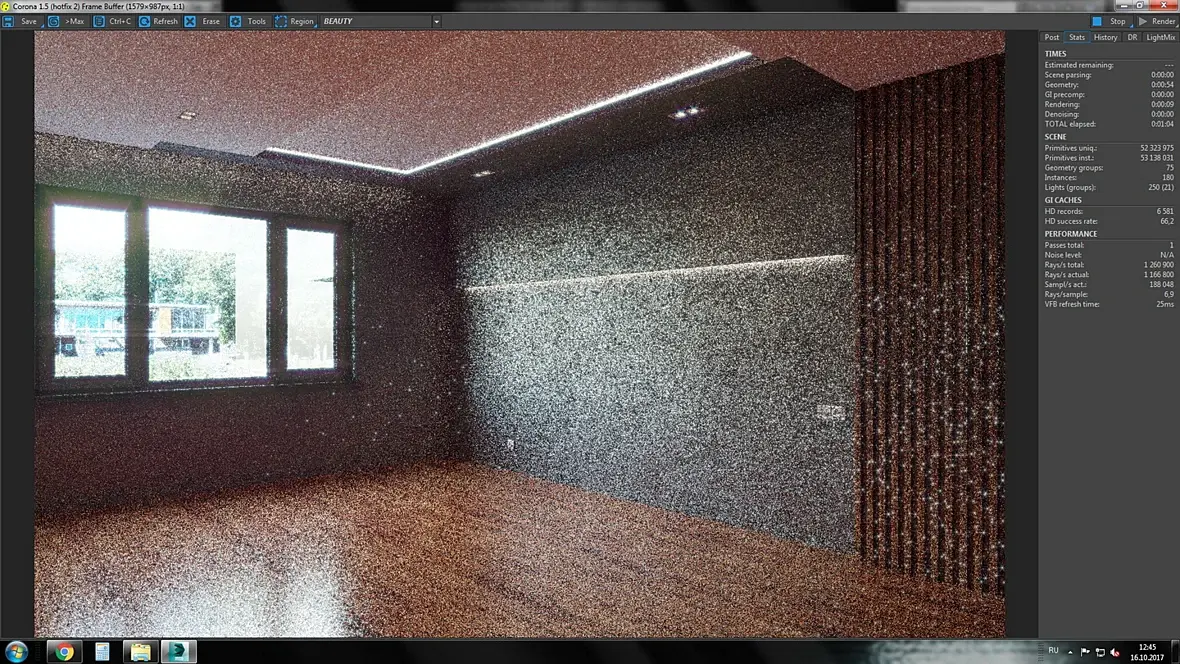Screen dimensions: 1180x664
Task: Open the LightMix tab
Action: point(1160,37)
